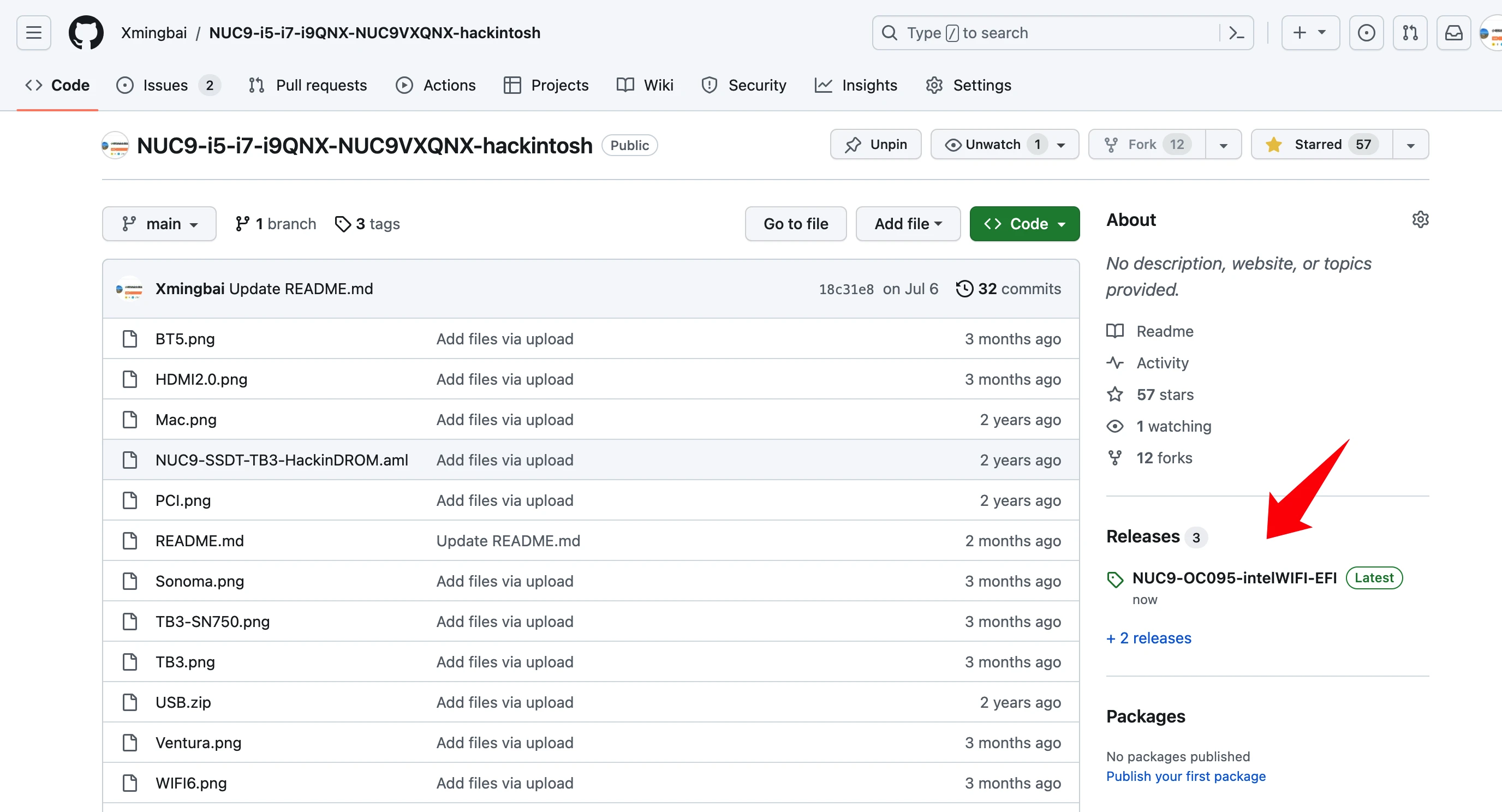Open the green Code clone dropdown
The width and height of the screenshot is (1502, 812).
pos(1024,223)
